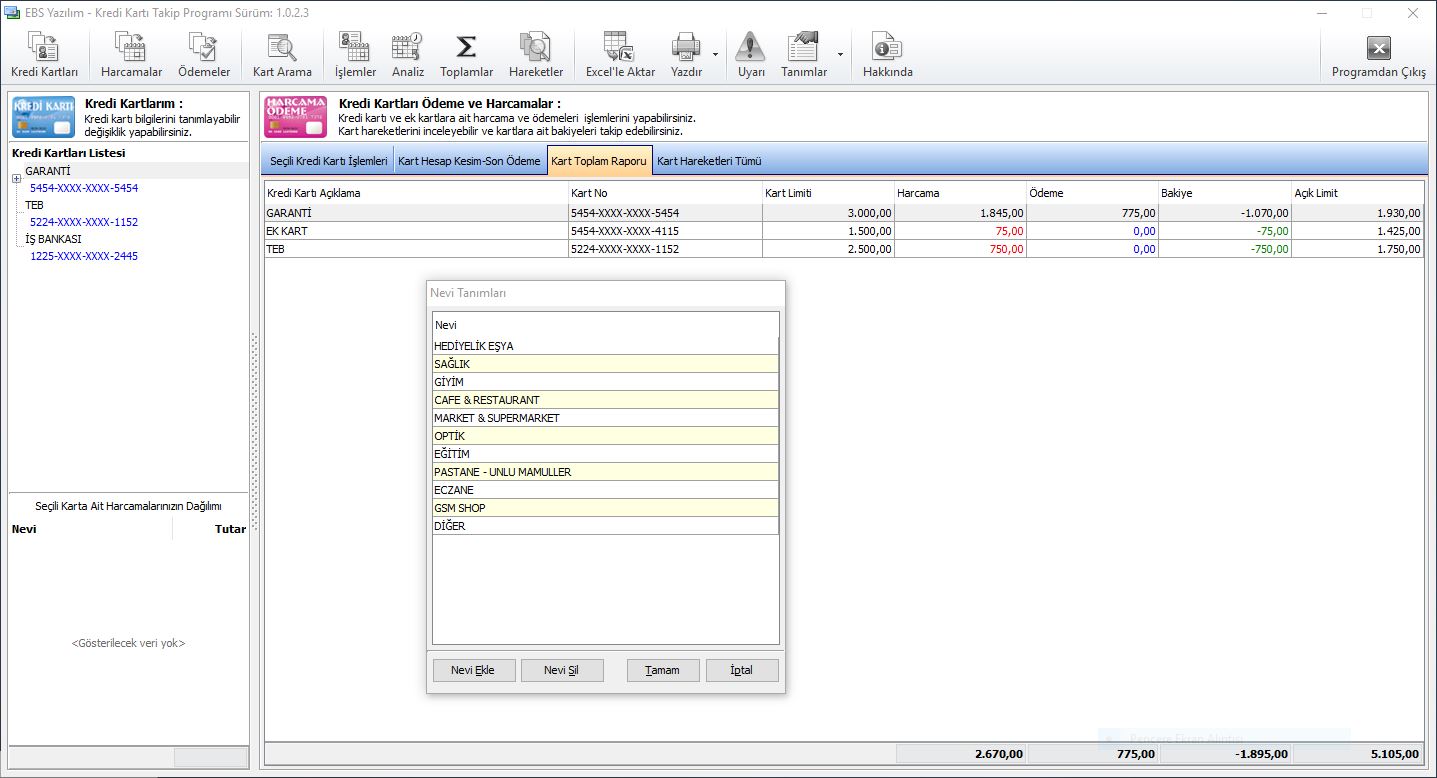Select OPTİK row in Nevi list
The image size is (1437, 778).
point(605,436)
